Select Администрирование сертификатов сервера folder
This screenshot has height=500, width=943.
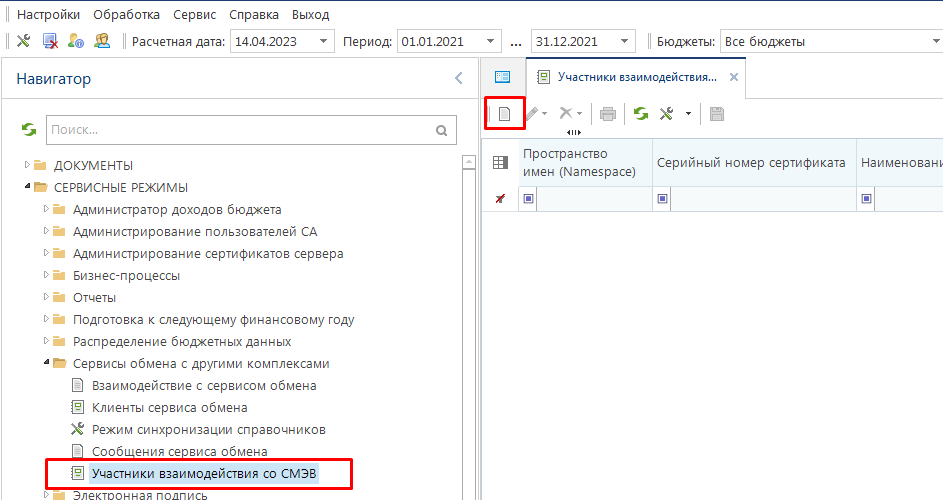click(208, 253)
